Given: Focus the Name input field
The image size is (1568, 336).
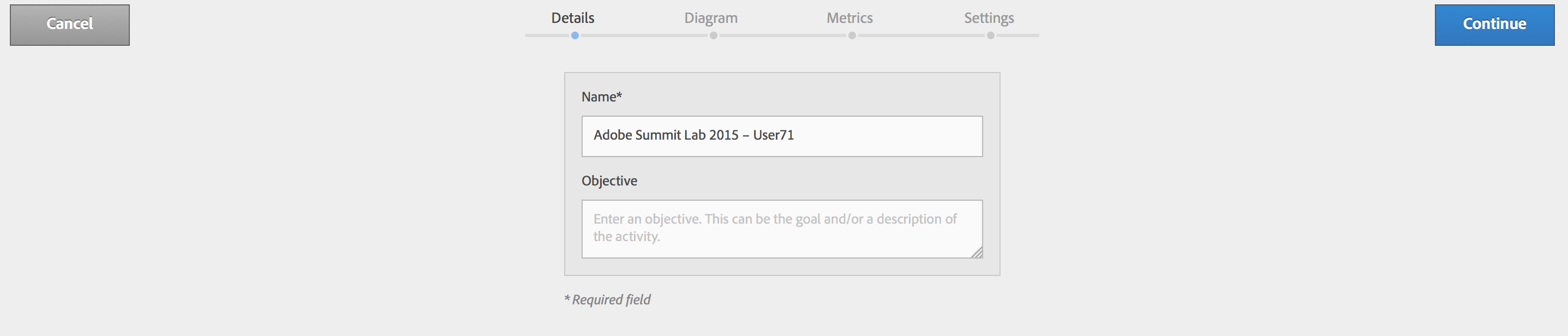Looking at the screenshot, I should coord(782,136).
